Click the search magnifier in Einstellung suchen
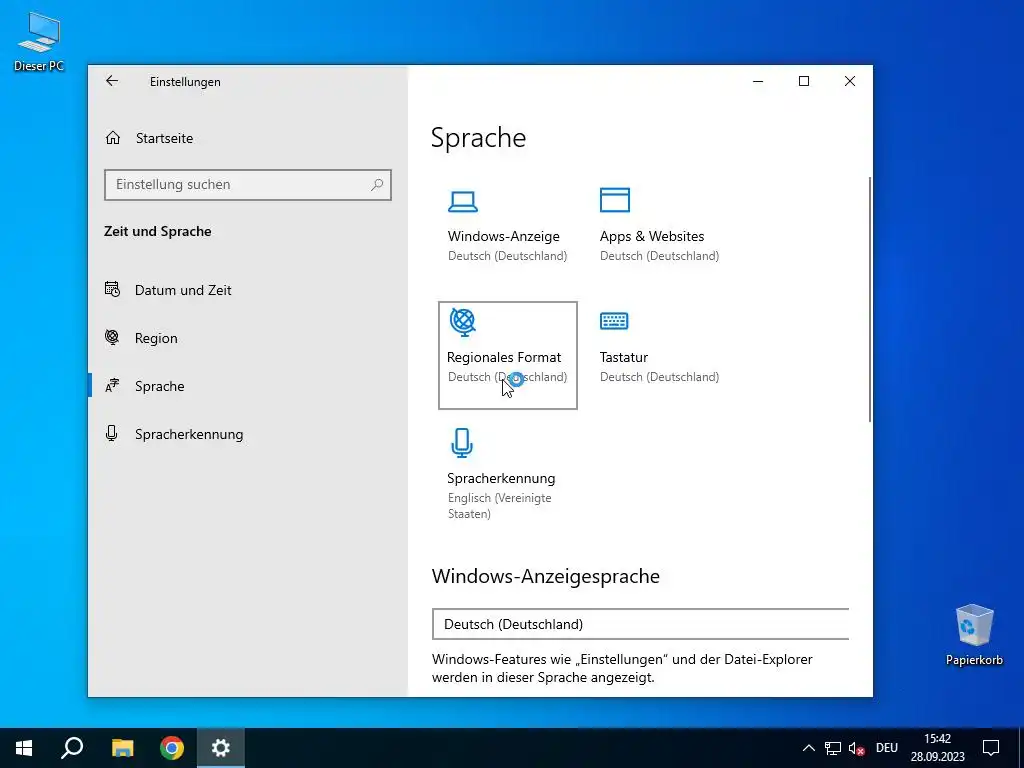 377,185
